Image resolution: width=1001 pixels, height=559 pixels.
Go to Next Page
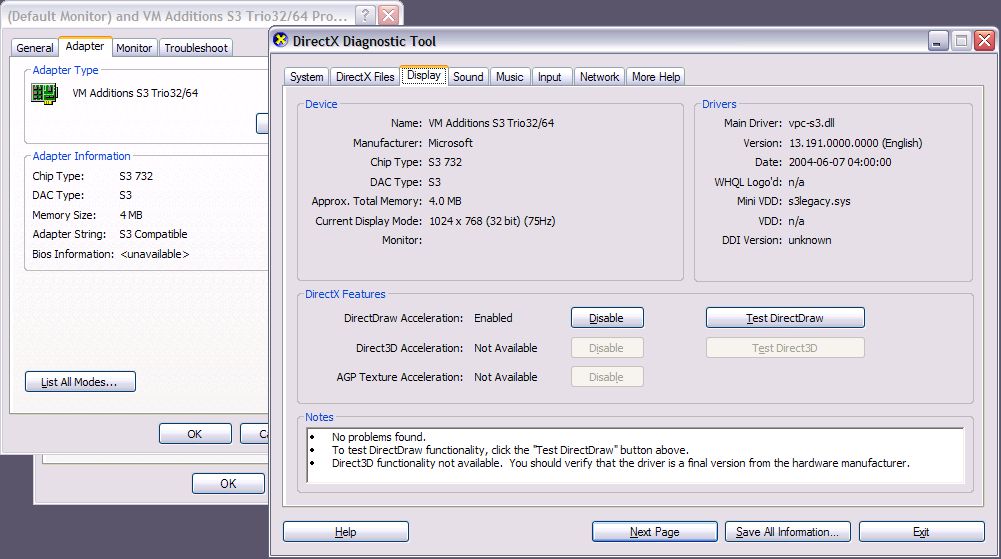[x=654, y=532]
